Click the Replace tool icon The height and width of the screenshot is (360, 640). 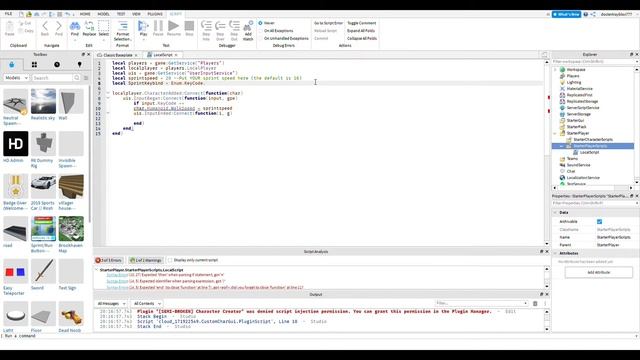[89, 27]
